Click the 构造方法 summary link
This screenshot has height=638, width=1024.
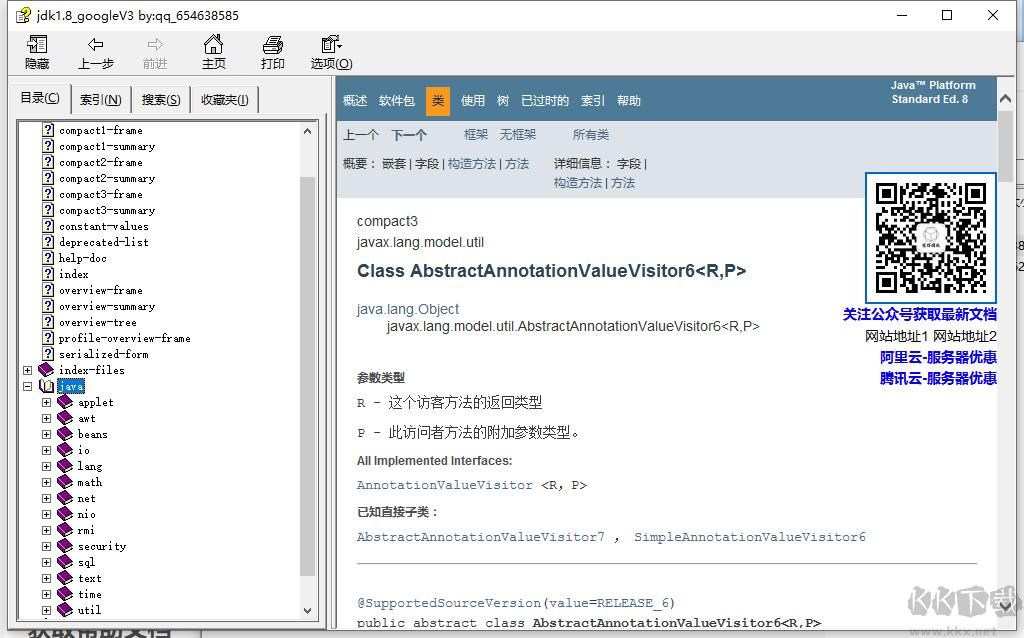tap(472, 164)
